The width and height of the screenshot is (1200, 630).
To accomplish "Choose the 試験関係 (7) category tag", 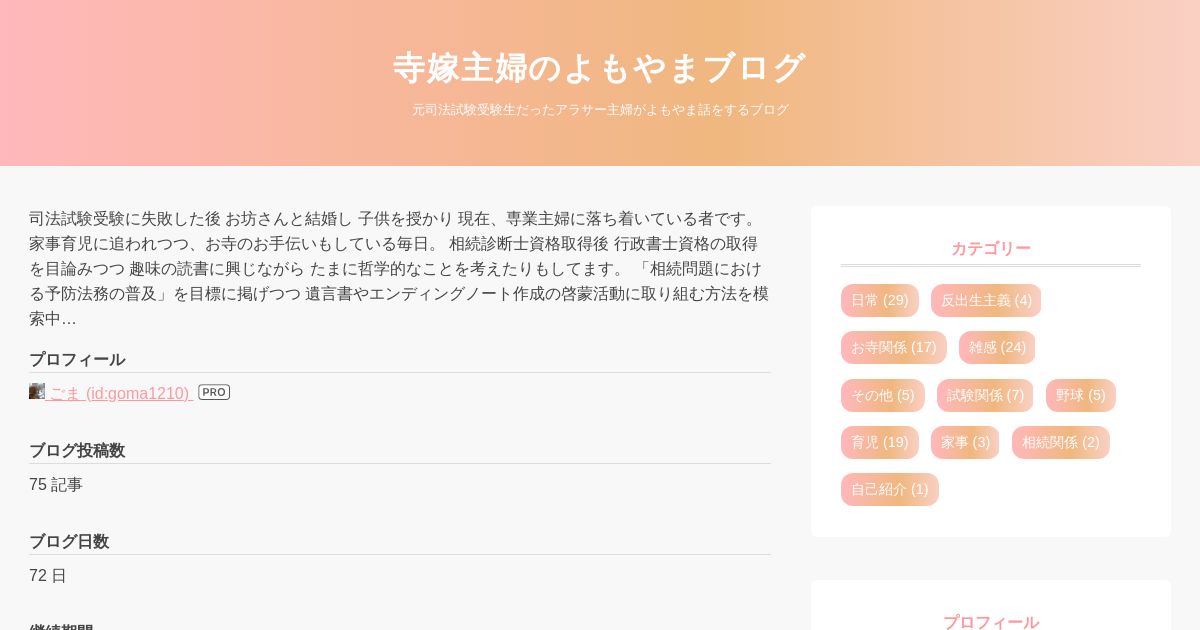I will 985,395.
